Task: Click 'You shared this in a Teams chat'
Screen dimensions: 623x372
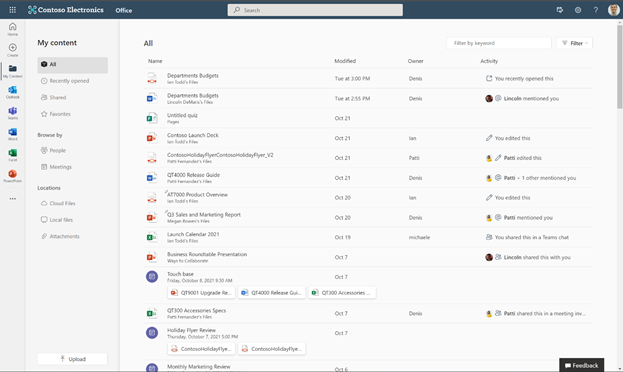Action: pyautogui.click(x=532, y=237)
